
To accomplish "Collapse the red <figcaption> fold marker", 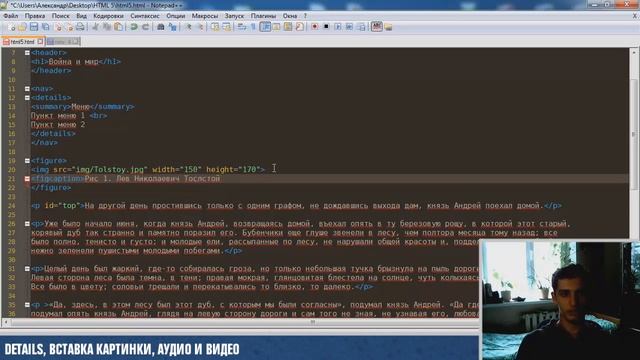I will coord(27,179).
